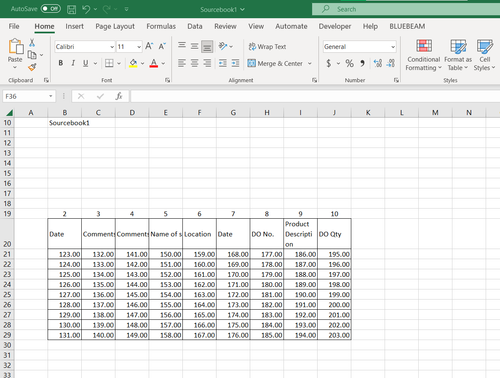The height and width of the screenshot is (378, 500).
Task: Click into the formula bar
Action: click(315, 96)
